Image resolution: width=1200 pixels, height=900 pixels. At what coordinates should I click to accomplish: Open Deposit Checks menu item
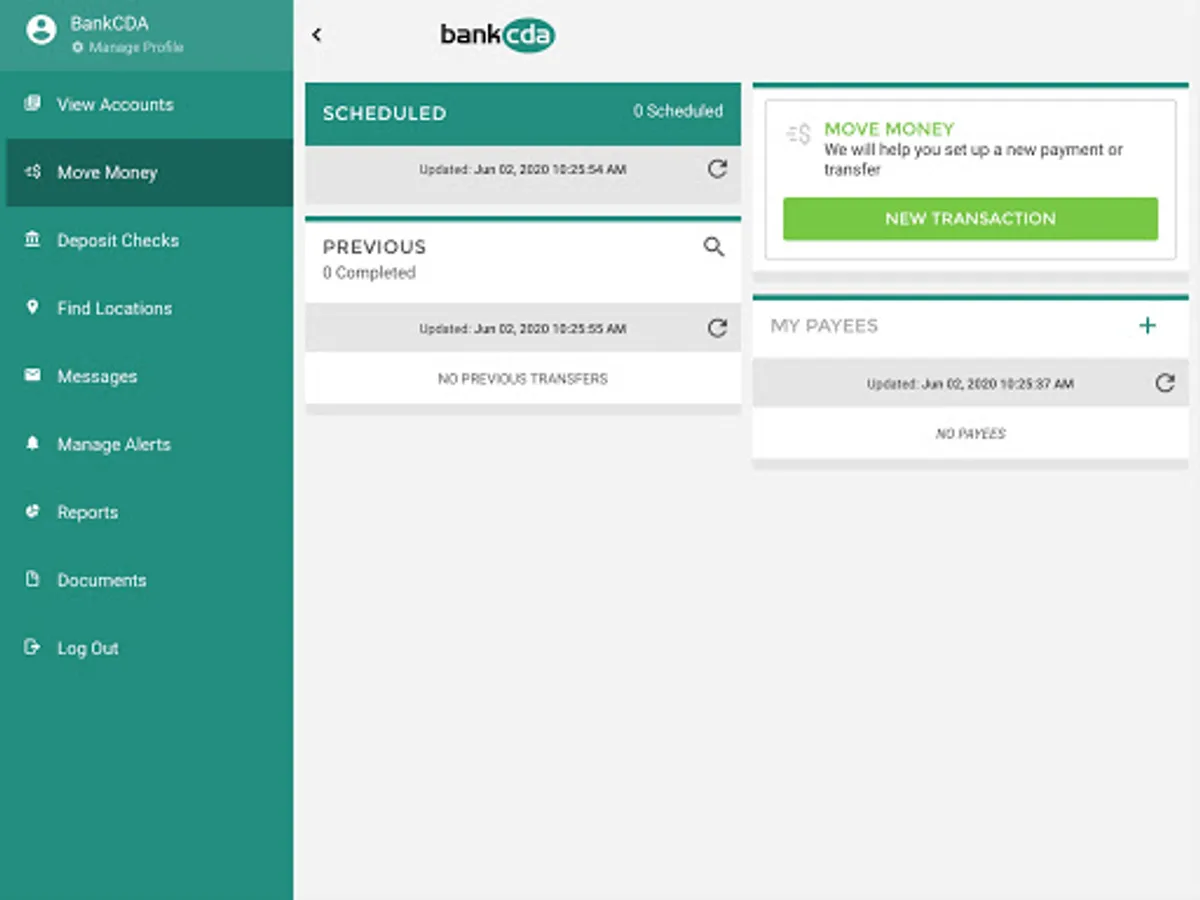coord(147,240)
